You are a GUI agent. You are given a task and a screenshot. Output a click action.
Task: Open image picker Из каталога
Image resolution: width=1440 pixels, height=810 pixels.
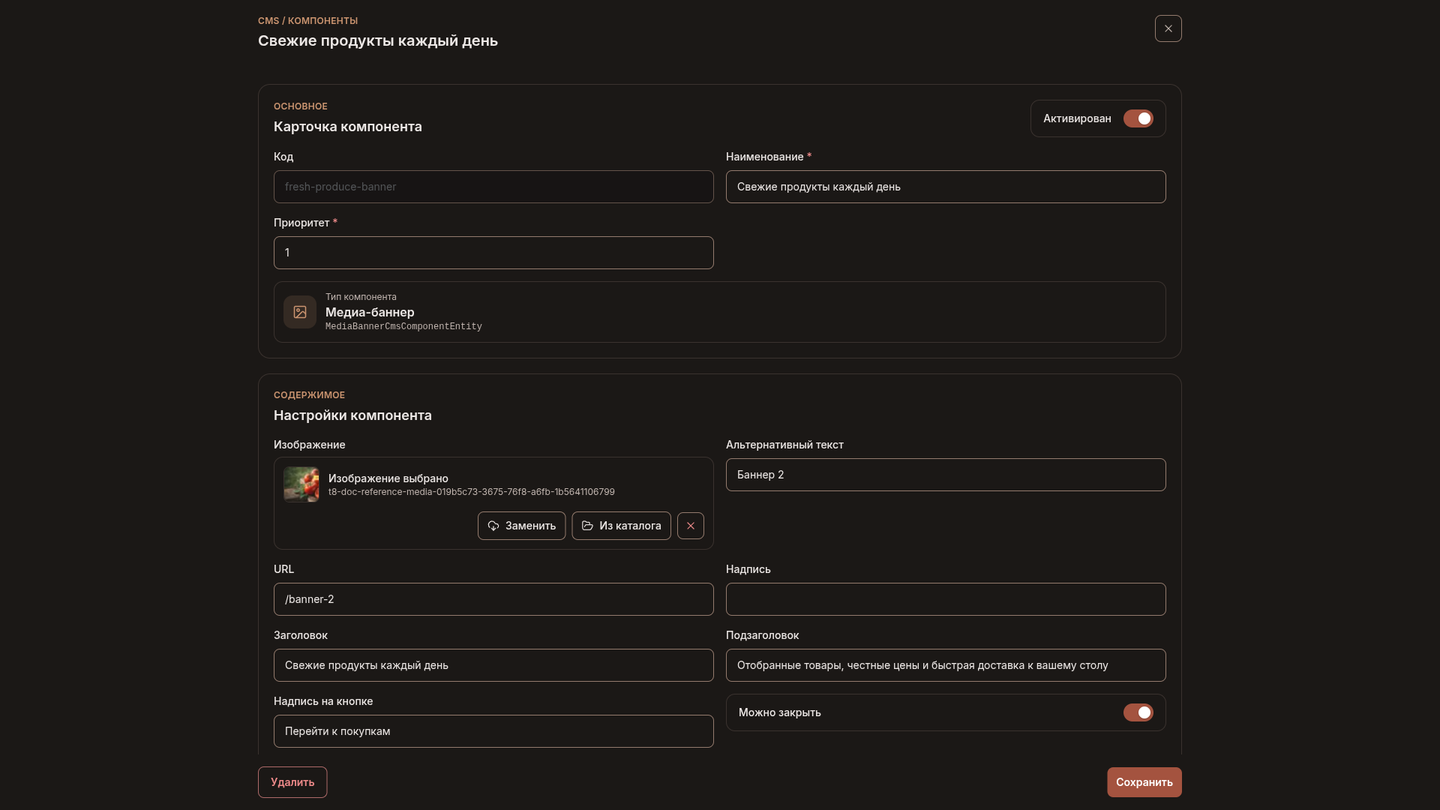point(621,526)
